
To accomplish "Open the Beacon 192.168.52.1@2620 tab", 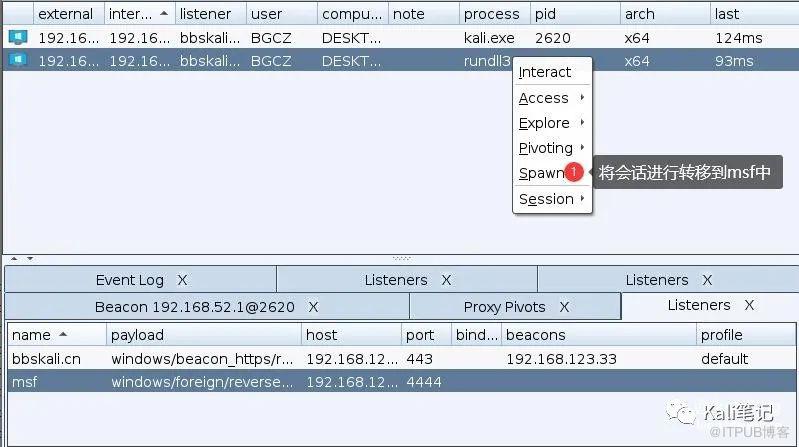I will click(x=195, y=307).
